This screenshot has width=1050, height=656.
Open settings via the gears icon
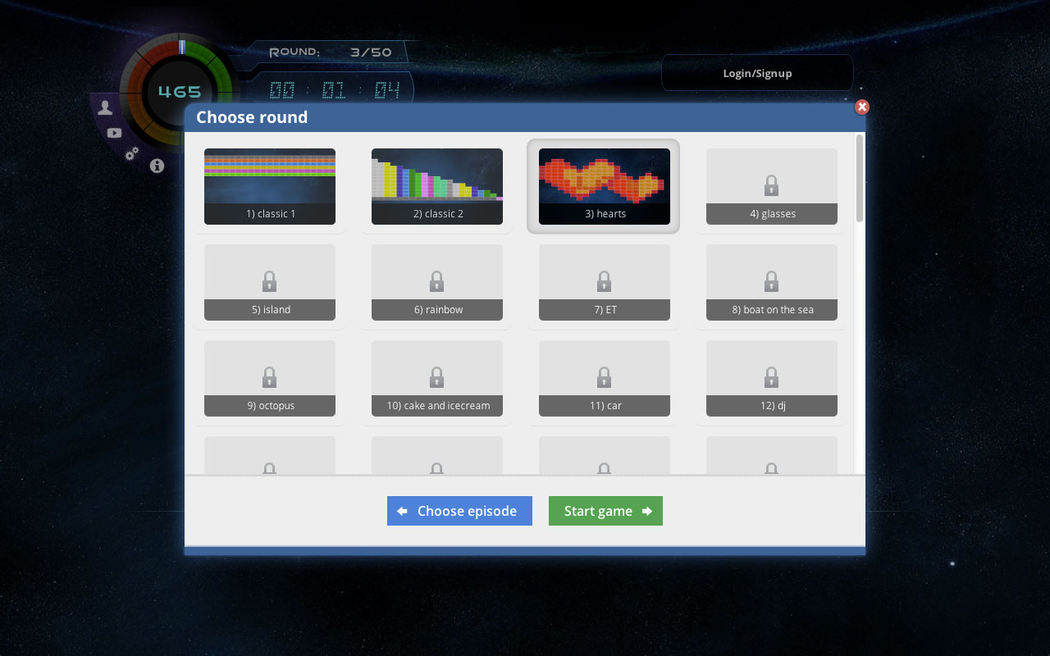coord(132,153)
